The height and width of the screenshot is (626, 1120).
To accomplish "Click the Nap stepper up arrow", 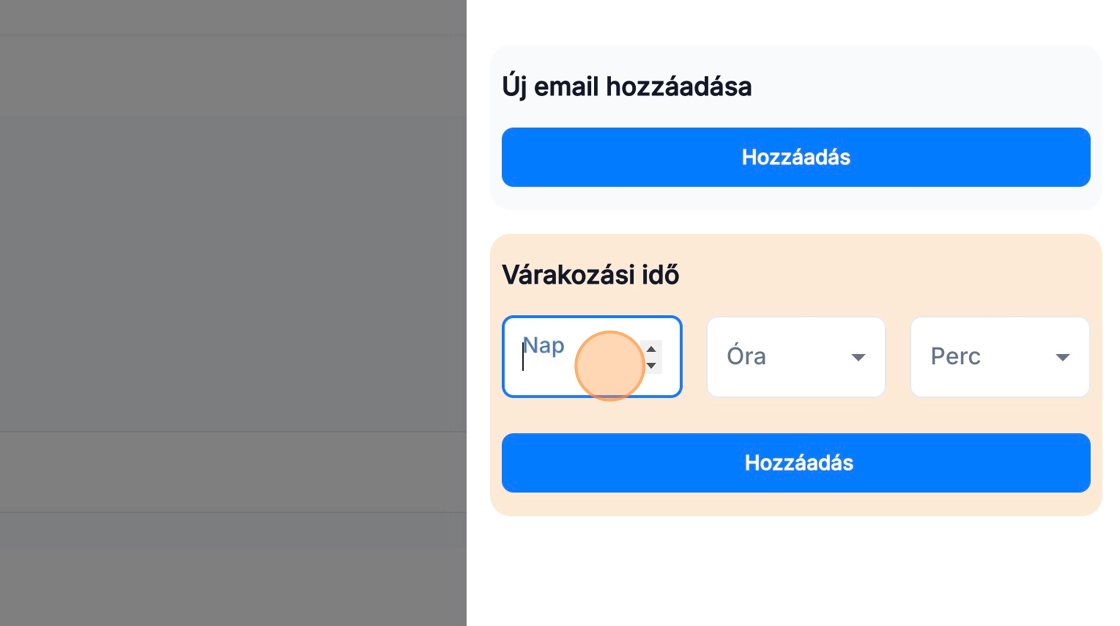I will (651, 349).
